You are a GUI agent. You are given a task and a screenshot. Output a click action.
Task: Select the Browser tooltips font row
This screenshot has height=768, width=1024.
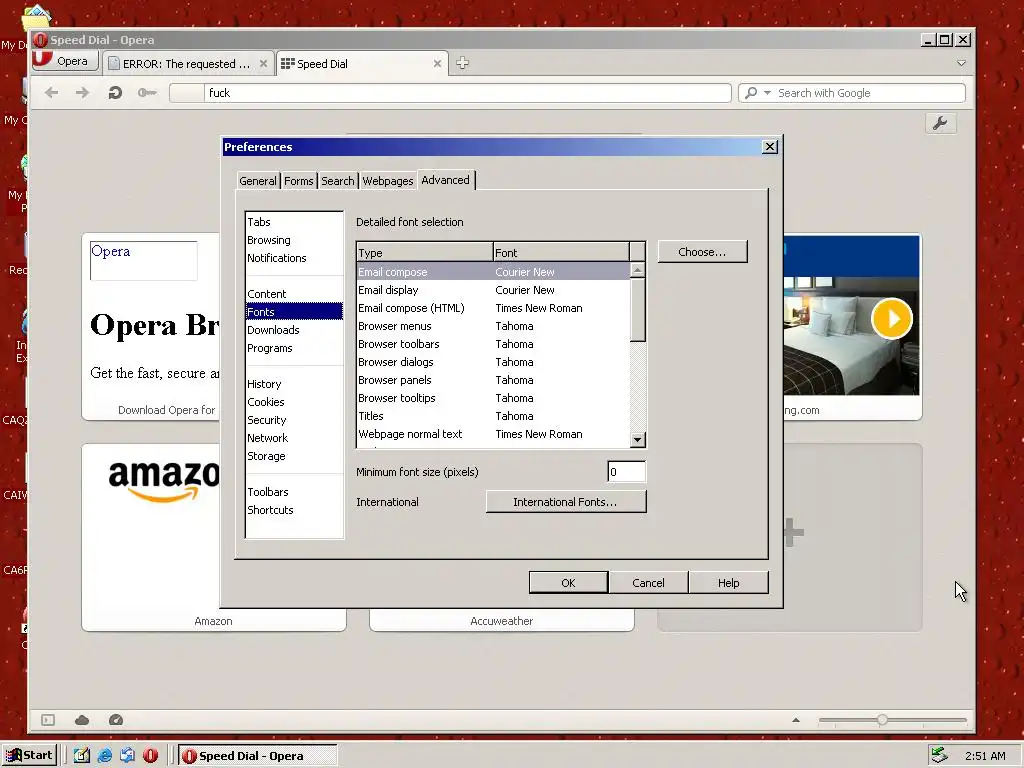(x=493, y=398)
